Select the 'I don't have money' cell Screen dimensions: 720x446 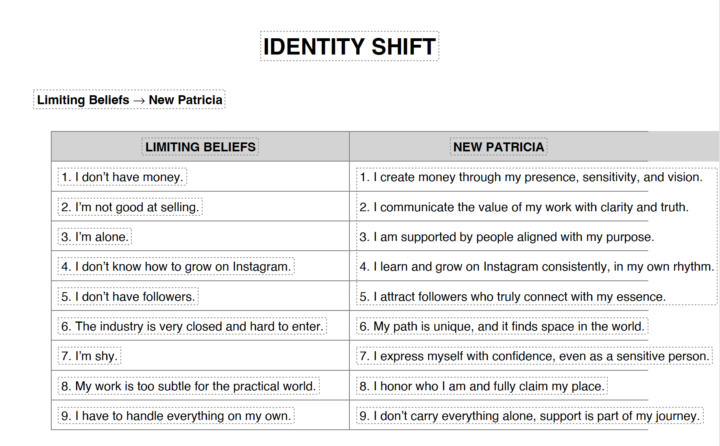[122, 177]
